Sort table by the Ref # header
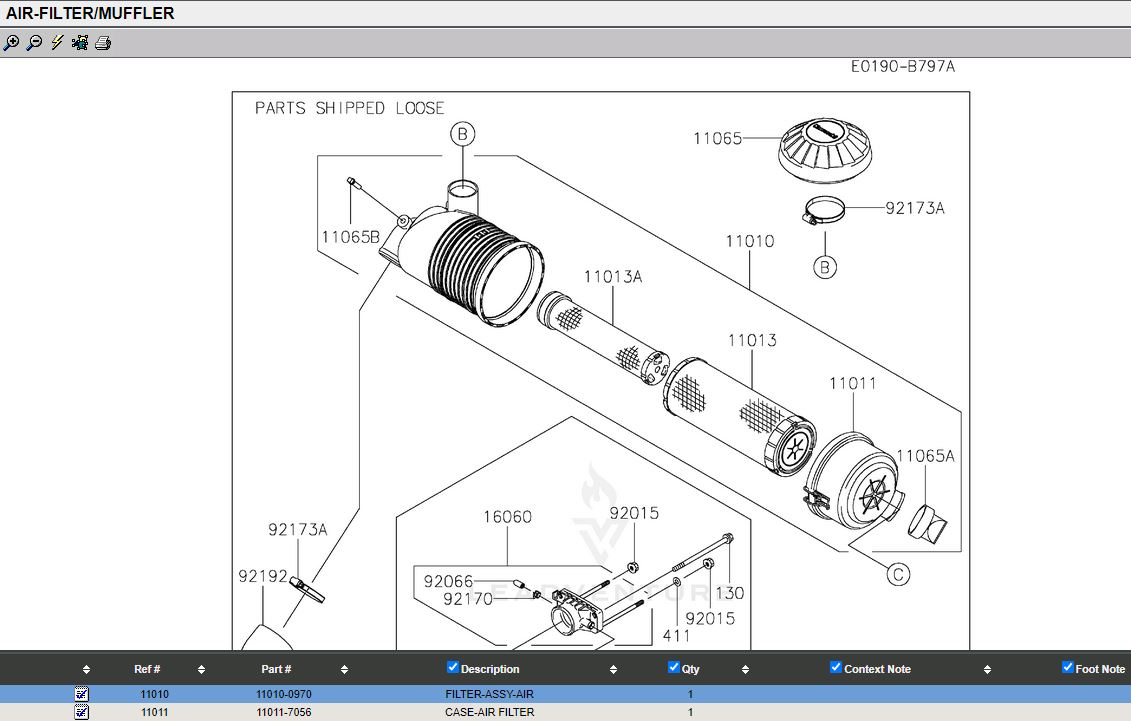The image size is (1131, 722). tap(147, 670)
